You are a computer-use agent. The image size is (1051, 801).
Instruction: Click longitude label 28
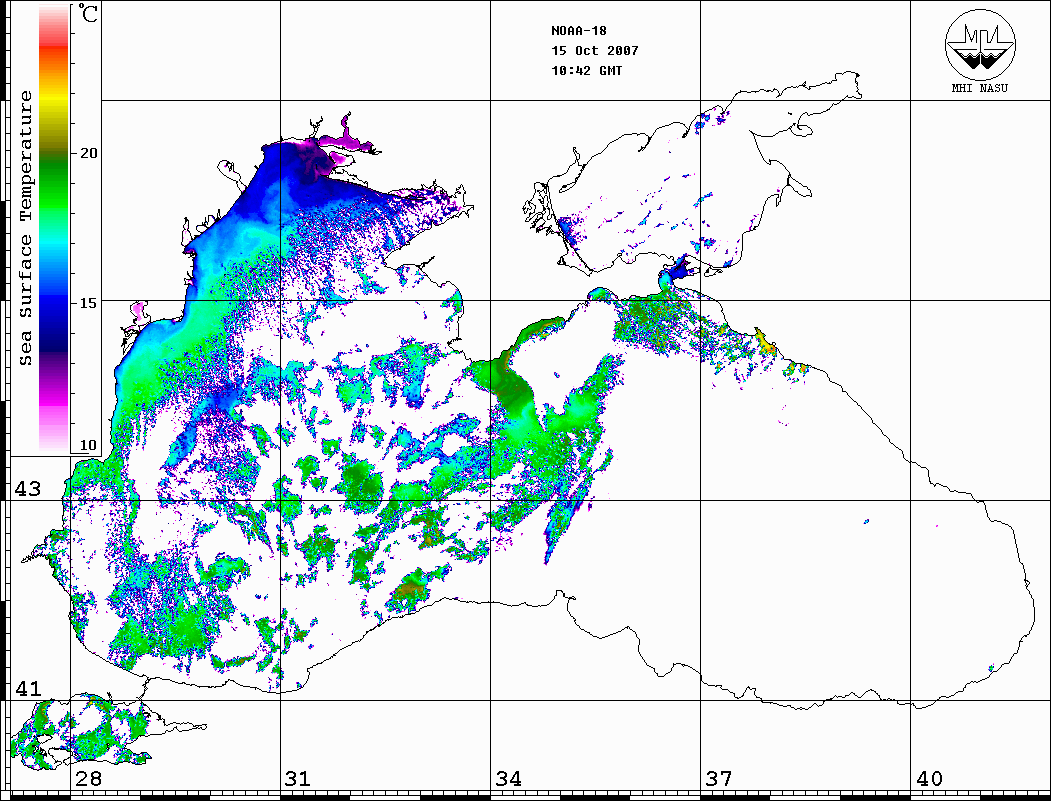click(88, 778)
